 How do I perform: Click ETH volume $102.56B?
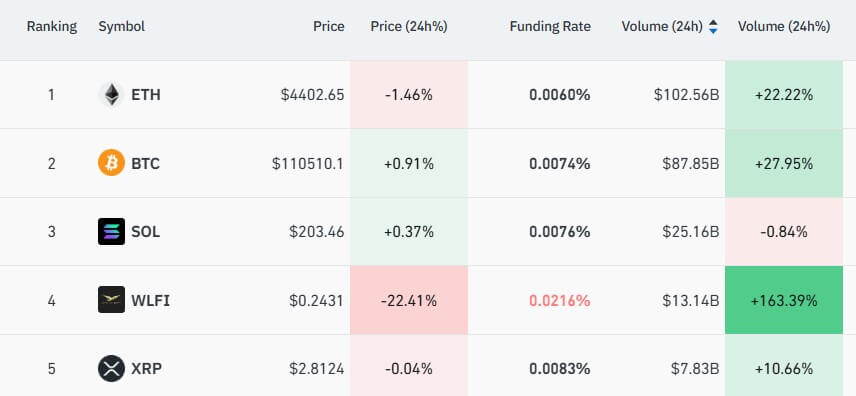687,95
